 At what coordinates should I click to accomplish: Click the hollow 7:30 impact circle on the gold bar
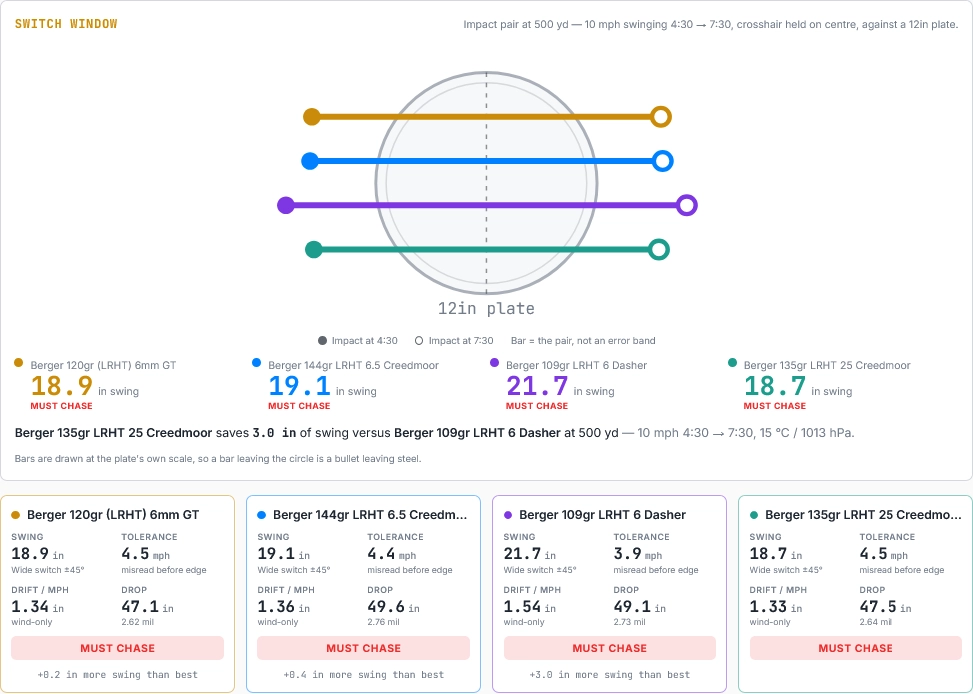661,117
